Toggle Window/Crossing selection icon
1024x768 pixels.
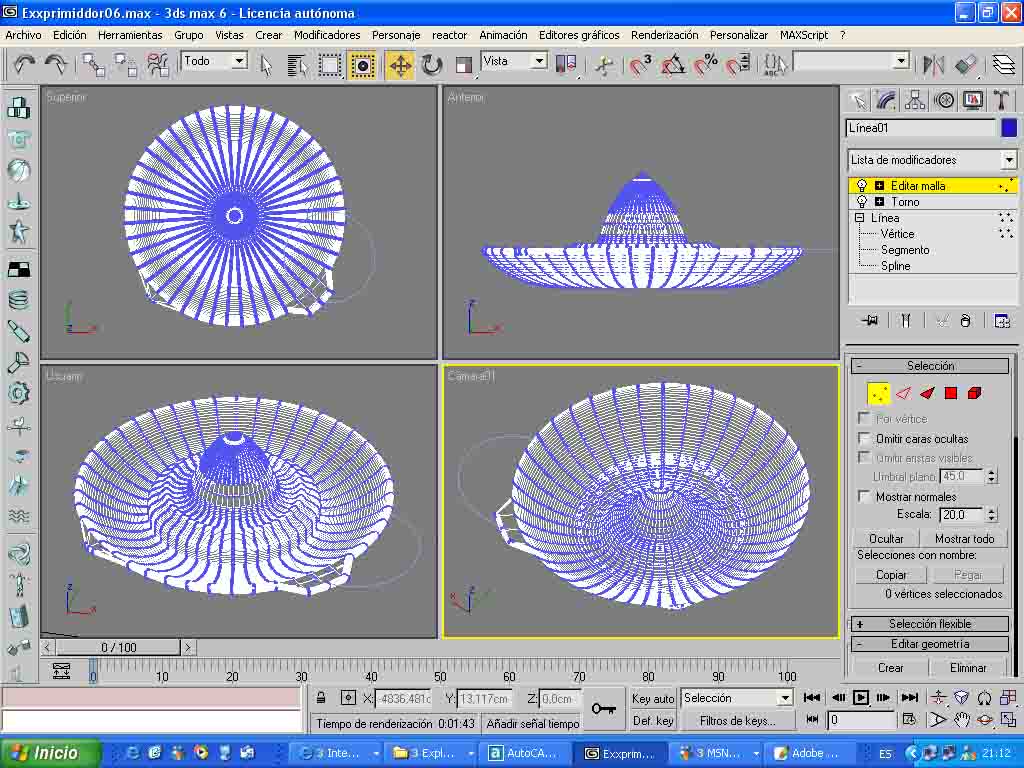362,65
